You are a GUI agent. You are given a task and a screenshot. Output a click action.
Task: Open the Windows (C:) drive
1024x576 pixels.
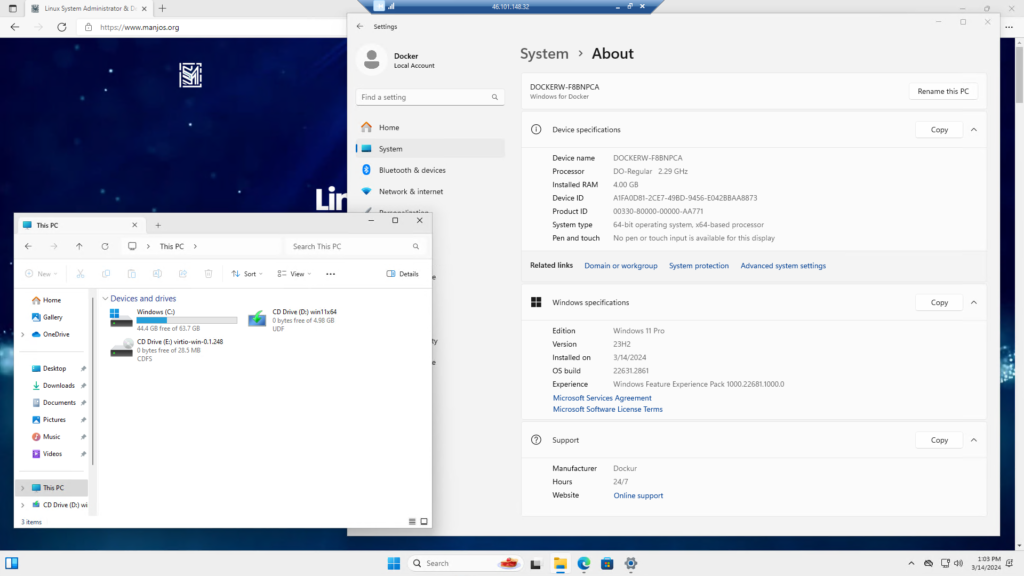point(173,320)
